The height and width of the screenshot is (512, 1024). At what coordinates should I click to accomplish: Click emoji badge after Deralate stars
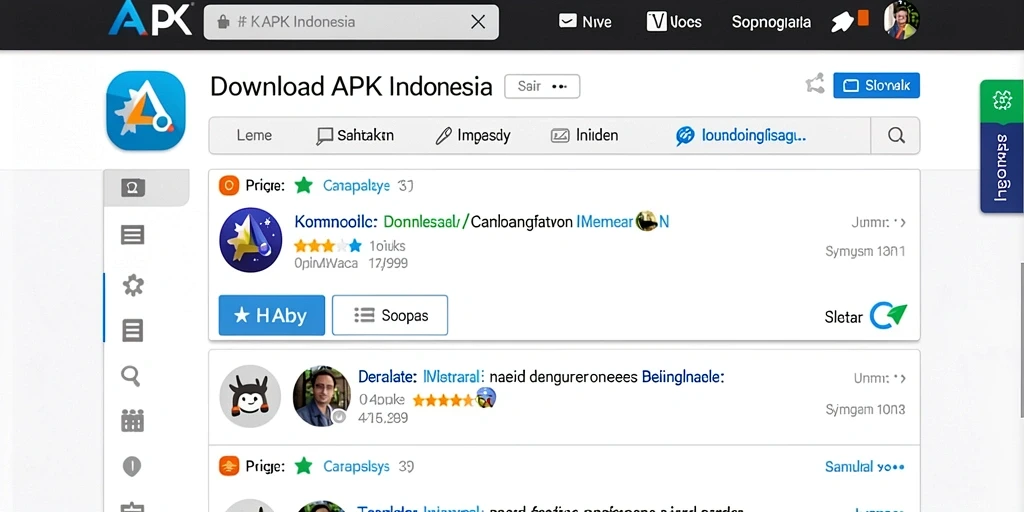click(486, 398)
